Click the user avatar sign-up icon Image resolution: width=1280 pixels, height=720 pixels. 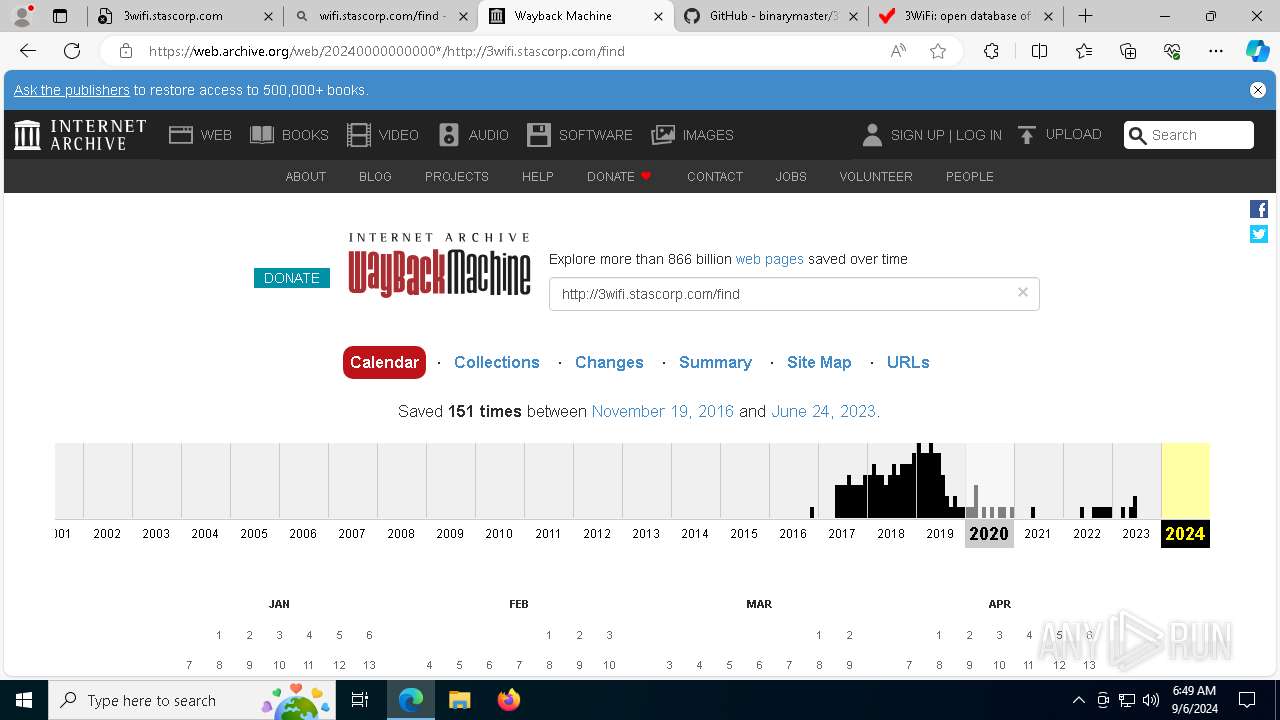pyautogui.click(x=872, y=135)
